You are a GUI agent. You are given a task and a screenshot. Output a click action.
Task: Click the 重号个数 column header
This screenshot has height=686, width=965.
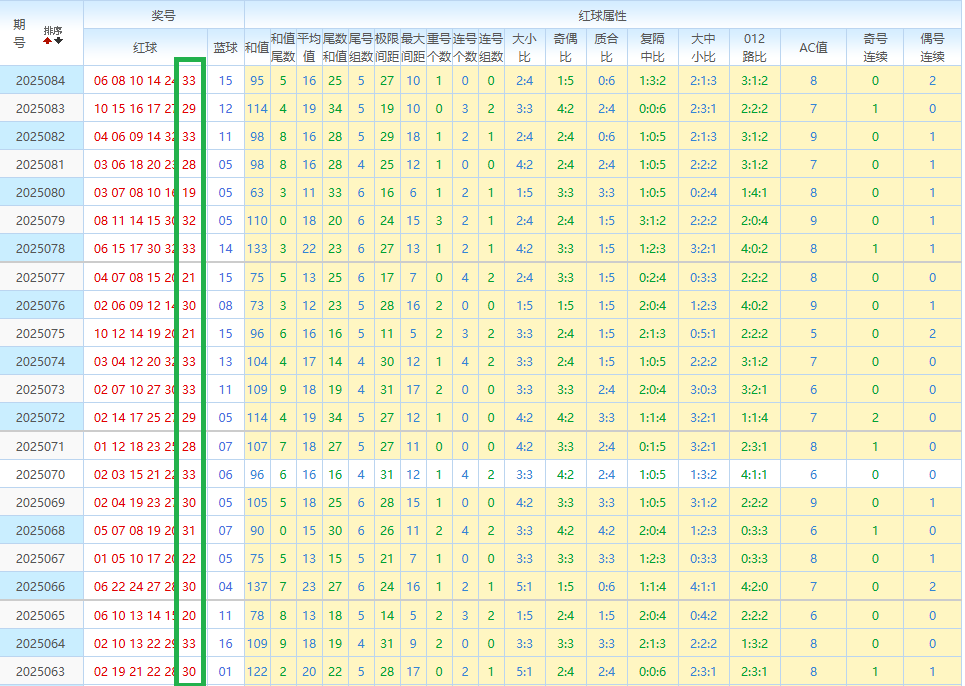[x=439, y=47]
